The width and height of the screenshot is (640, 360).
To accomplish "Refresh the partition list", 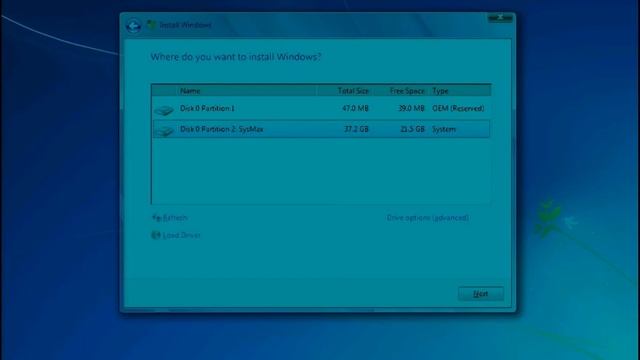I will click(175, 218).
